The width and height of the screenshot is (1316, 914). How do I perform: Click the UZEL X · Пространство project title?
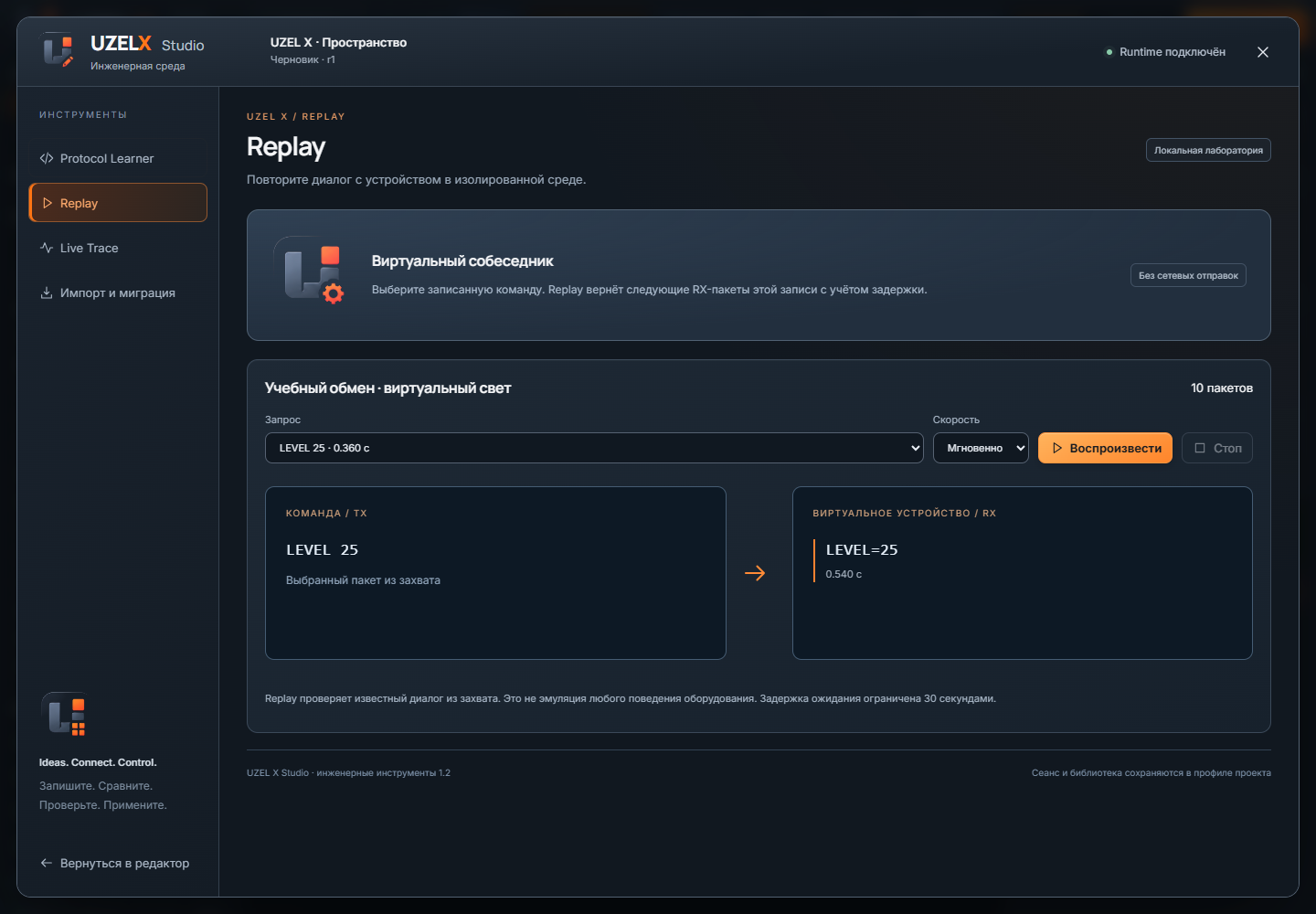tap(338, 42)
